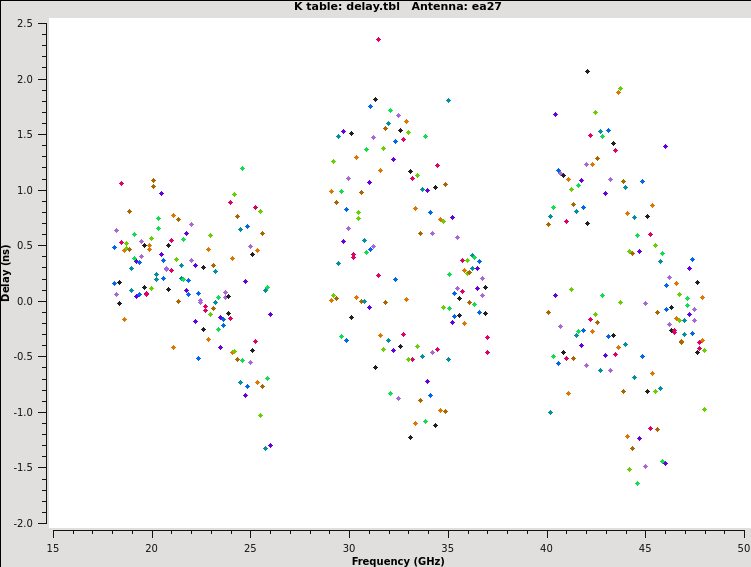Choose the x-axis tick label 45
Screen dimensions: 751x567
[x=646, y=547]
